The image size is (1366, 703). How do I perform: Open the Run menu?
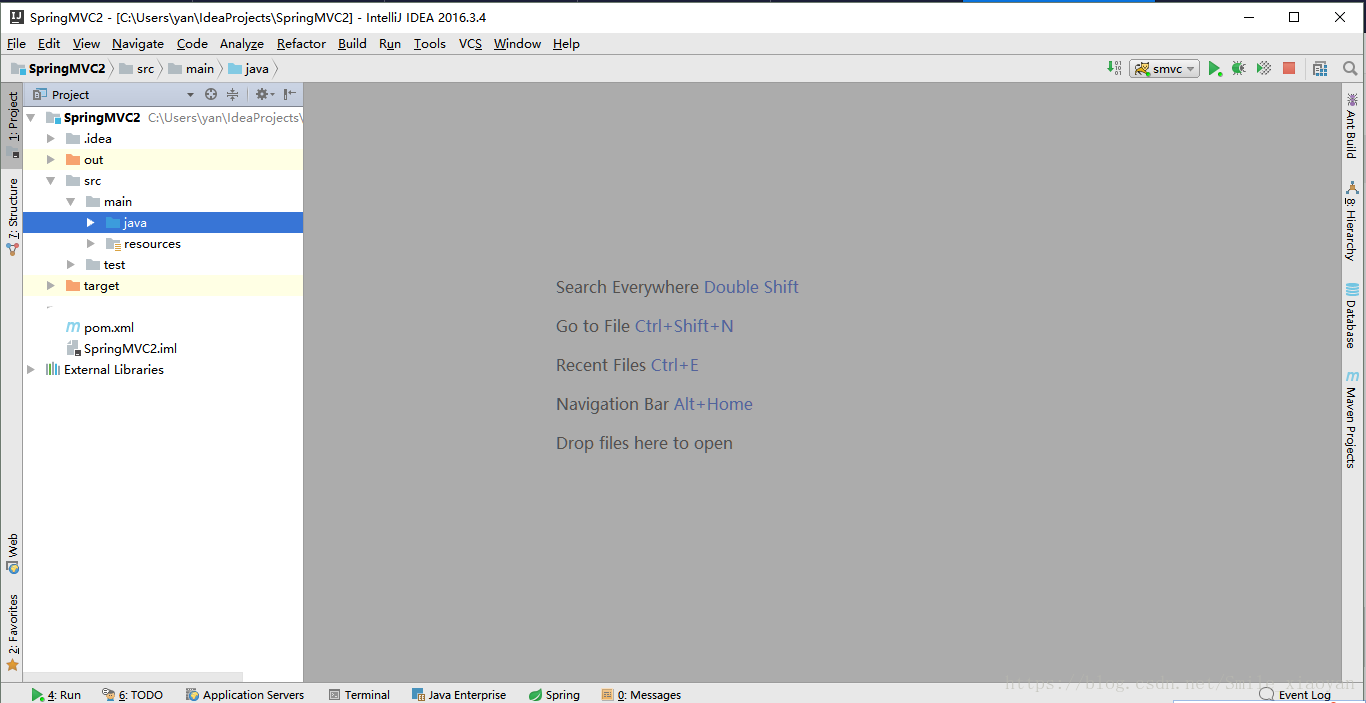[390, 43]
